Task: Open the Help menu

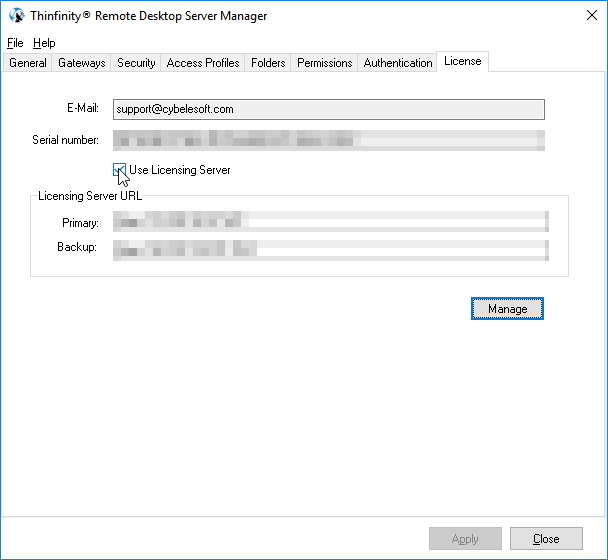Action: [44, 43]
